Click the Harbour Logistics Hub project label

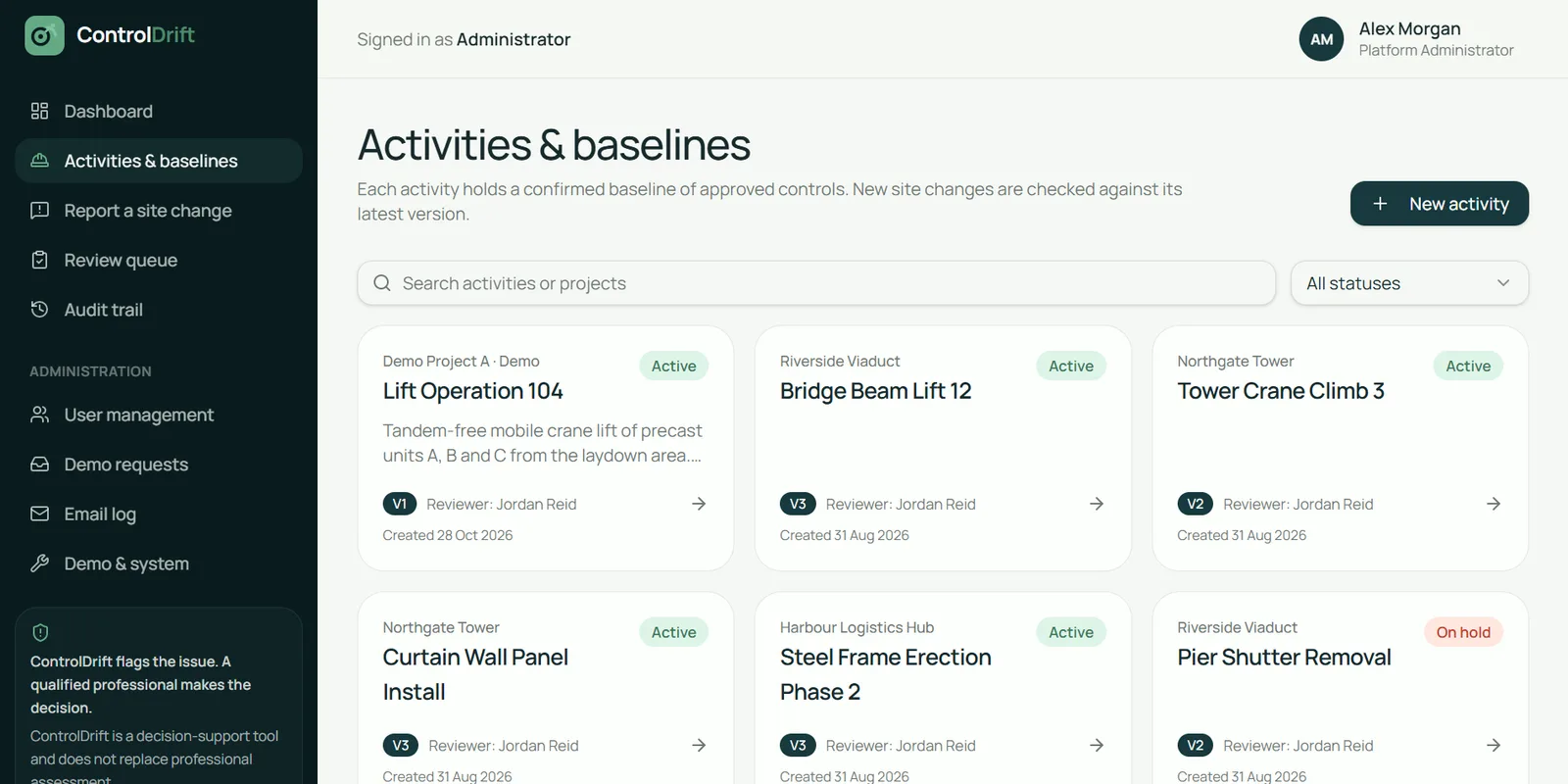click(857, 627)
